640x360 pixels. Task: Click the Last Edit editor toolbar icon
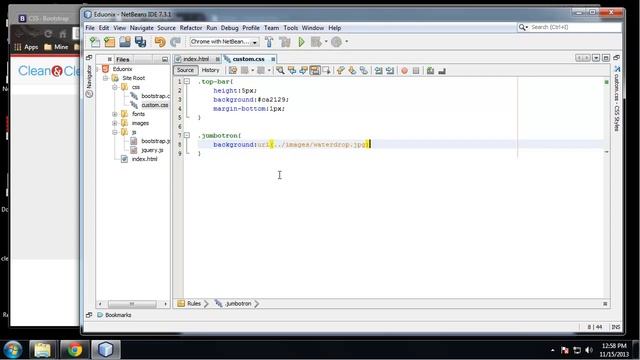pos(233,71)
